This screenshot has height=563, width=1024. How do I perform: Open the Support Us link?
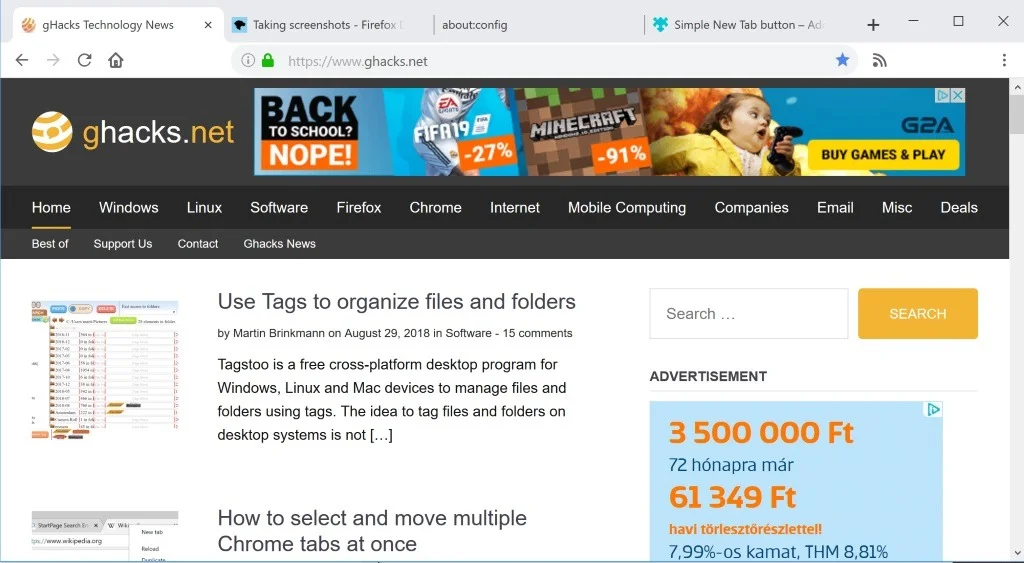pos(123,244)
